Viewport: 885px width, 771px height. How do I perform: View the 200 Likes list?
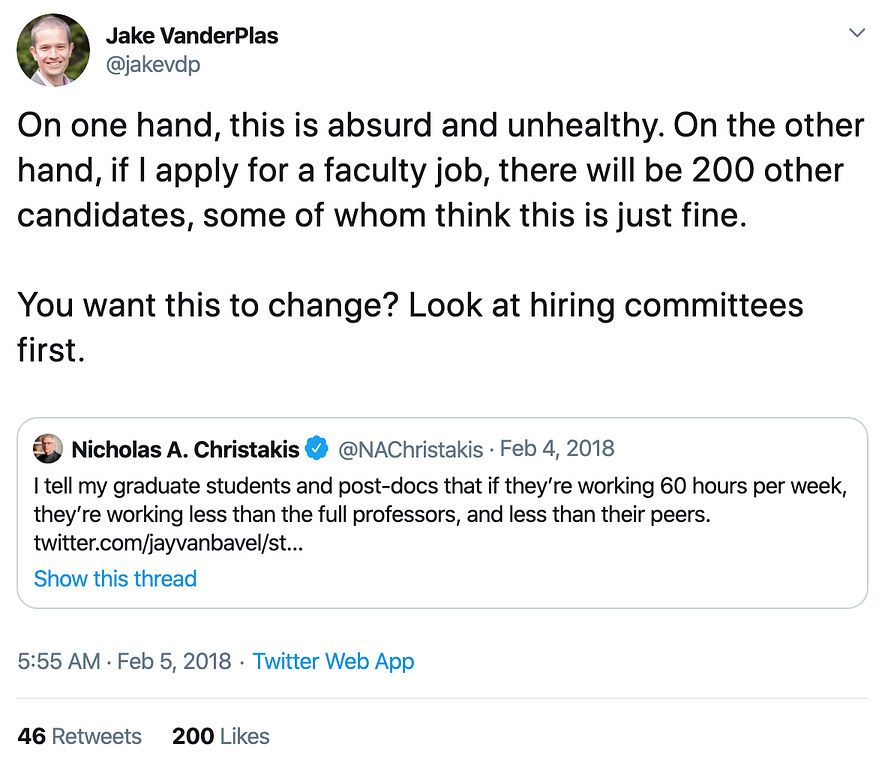click(220, 736)
